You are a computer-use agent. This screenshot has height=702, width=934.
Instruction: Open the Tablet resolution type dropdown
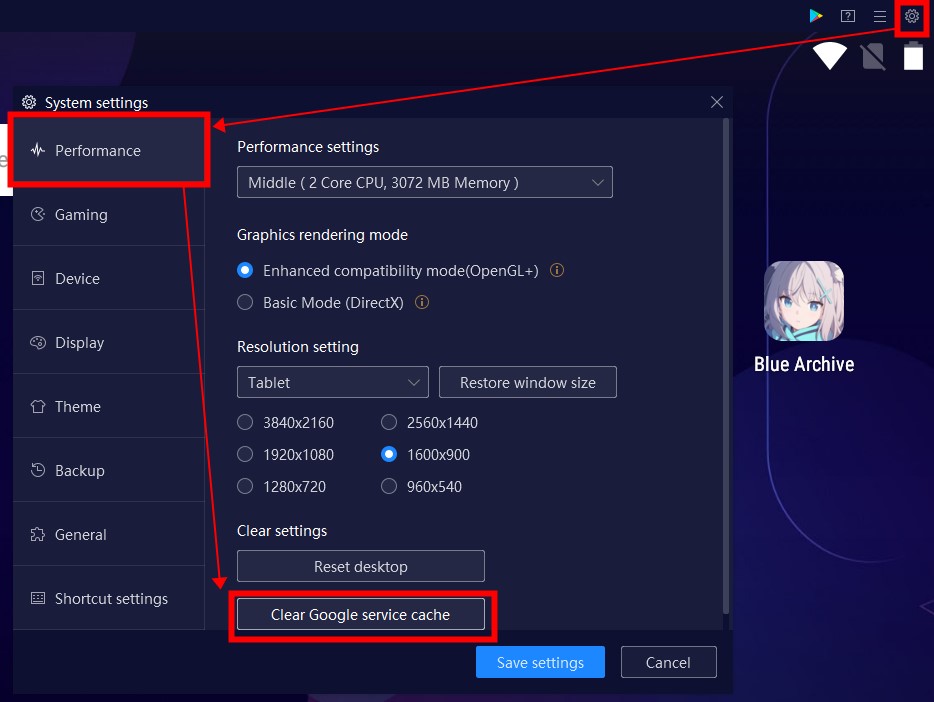(332, 383)
